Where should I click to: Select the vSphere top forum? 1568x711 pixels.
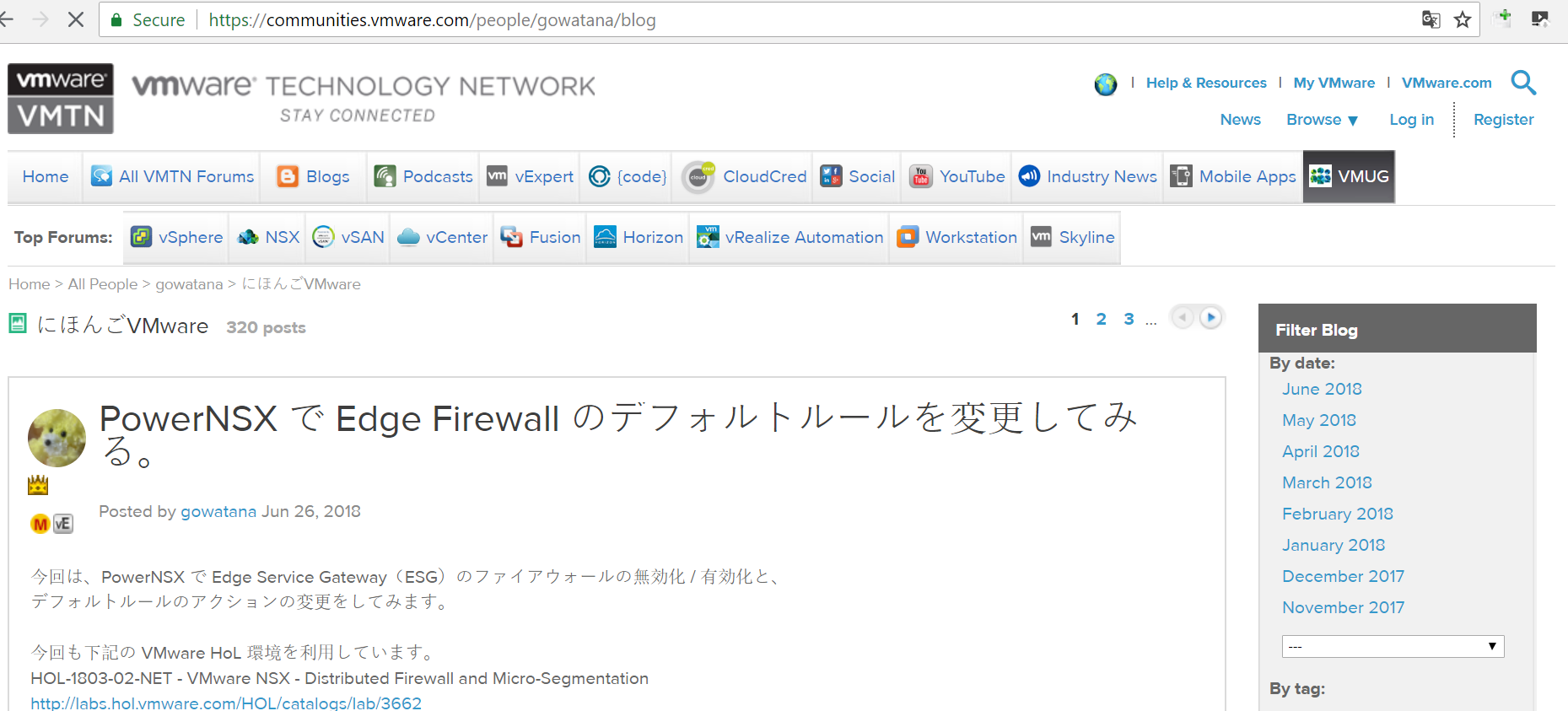tap(177, 237)
